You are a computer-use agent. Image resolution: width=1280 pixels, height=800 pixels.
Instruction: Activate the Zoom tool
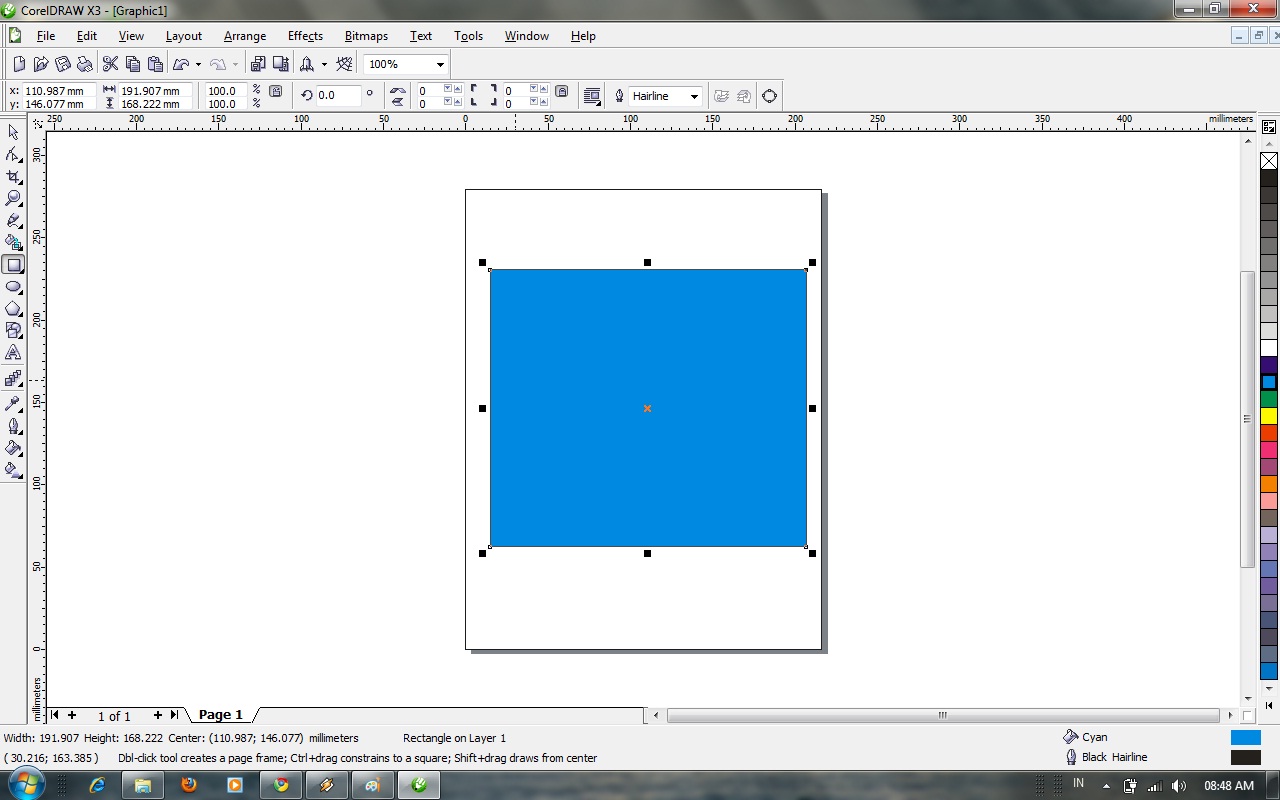(14, 198)
